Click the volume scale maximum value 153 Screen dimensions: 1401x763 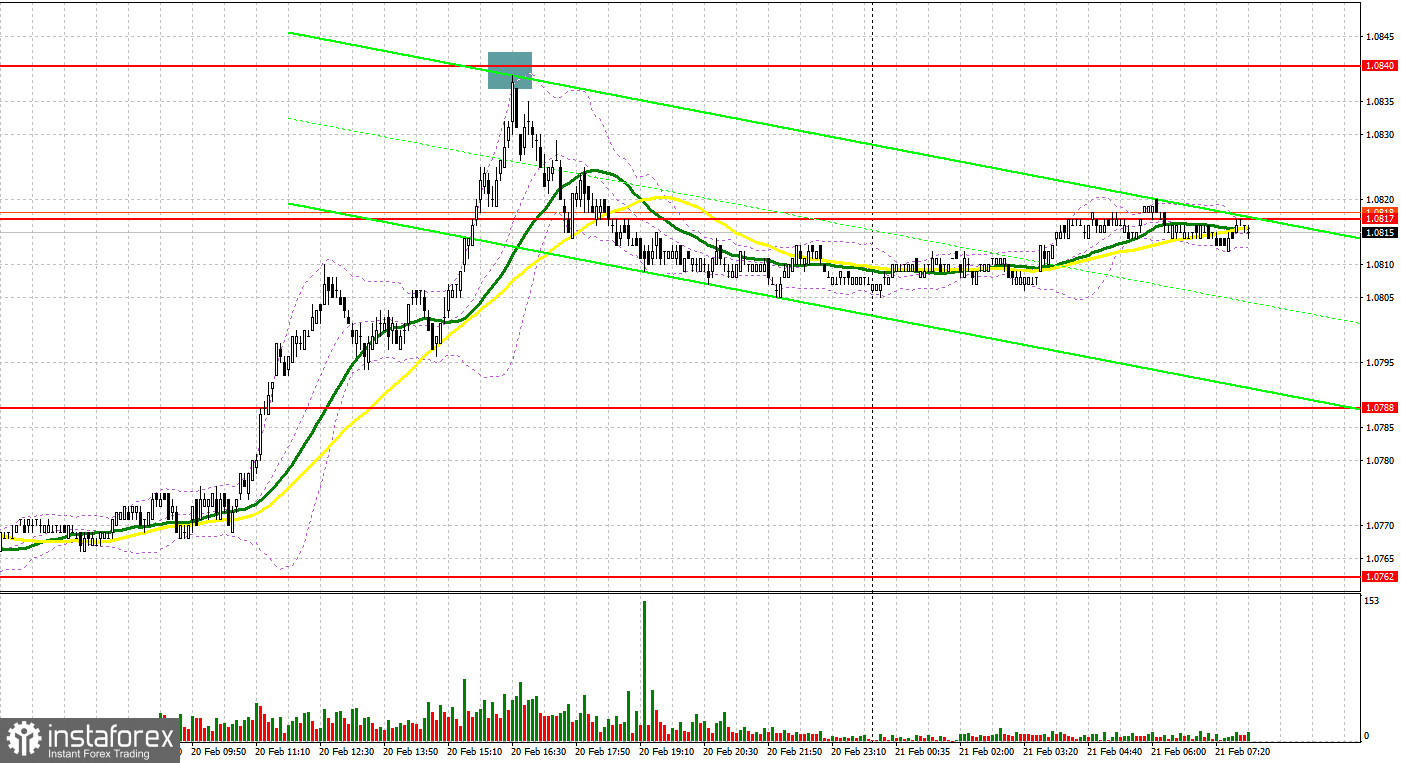[x=1372, y=601]
